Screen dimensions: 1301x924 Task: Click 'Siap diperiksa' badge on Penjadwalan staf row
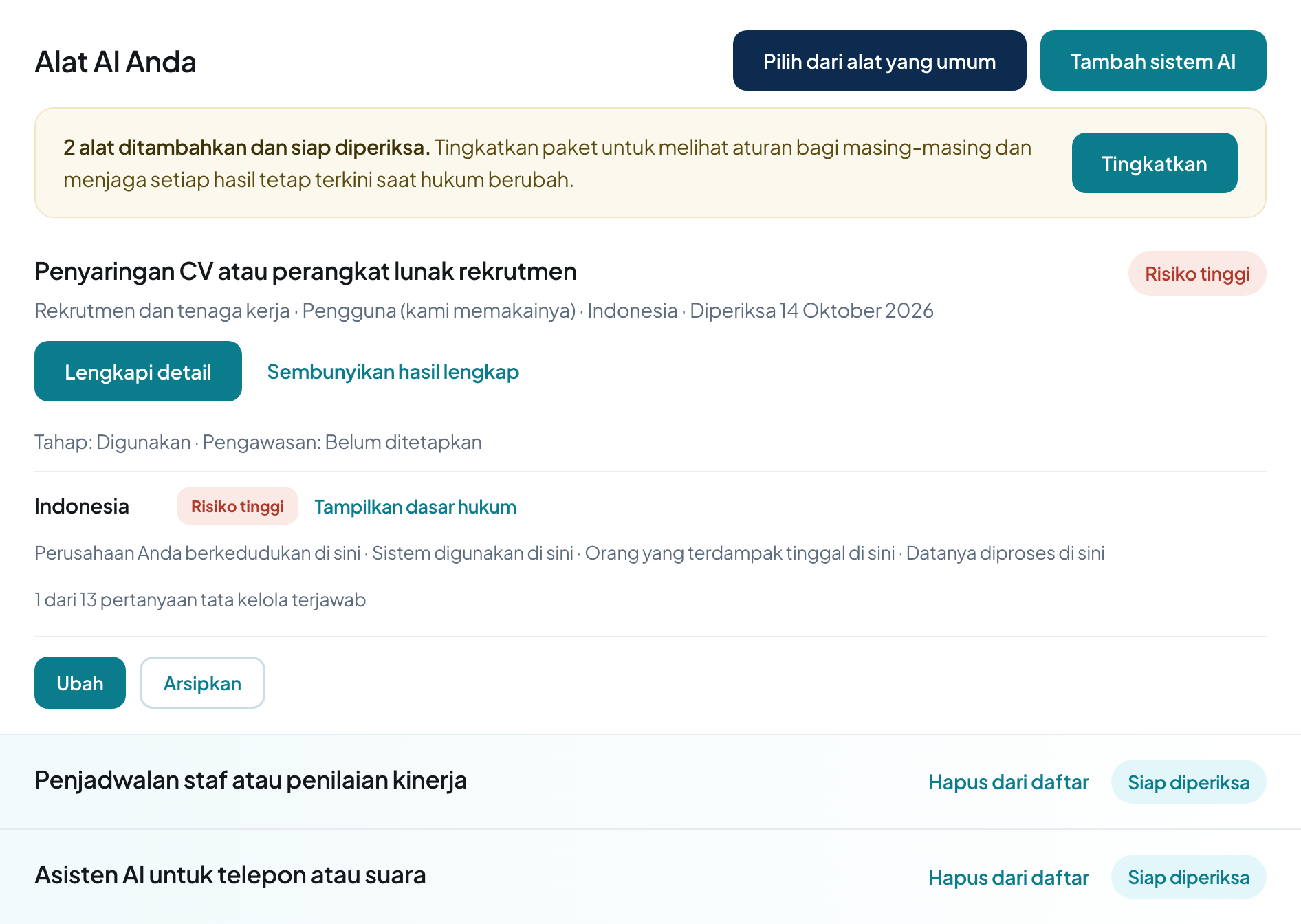click(x=1188, y=782)
